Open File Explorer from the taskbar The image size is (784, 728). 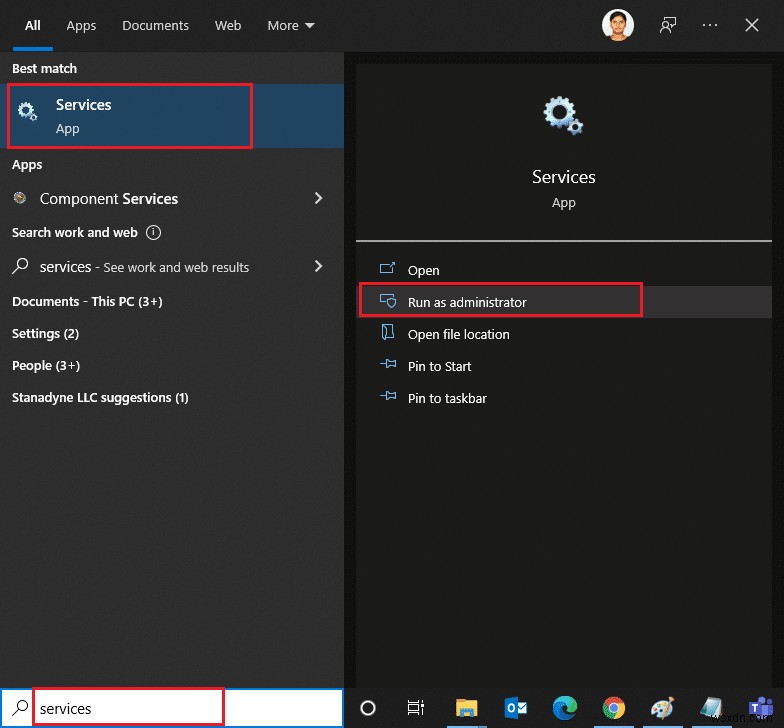point(467,708)
